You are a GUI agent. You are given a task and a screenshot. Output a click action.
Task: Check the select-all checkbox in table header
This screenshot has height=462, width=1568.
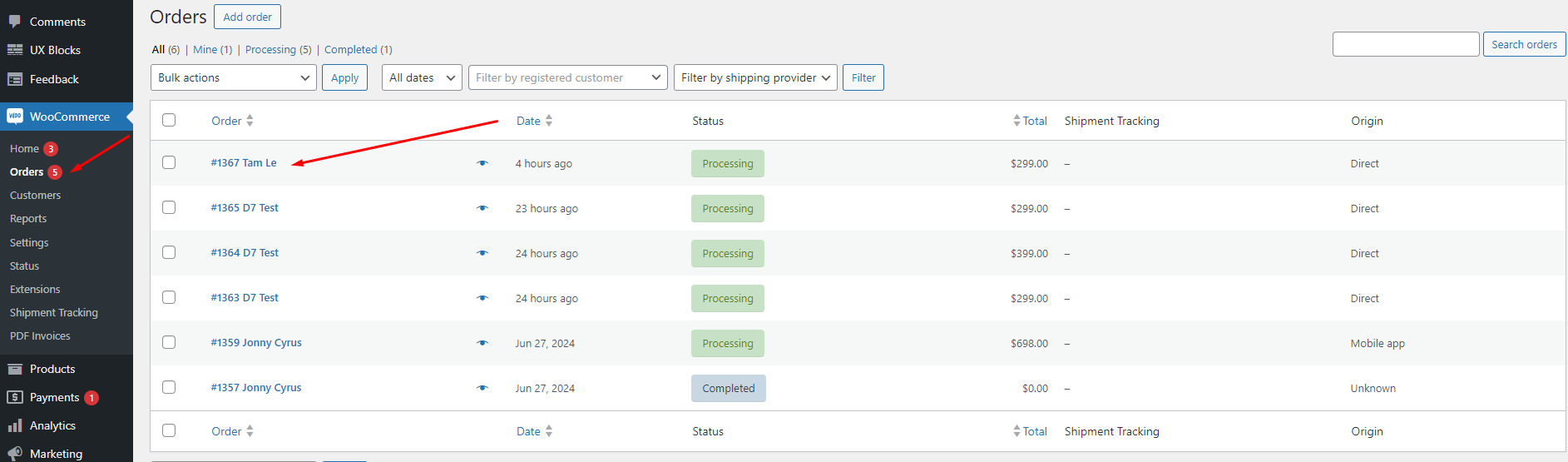(169, 120)
